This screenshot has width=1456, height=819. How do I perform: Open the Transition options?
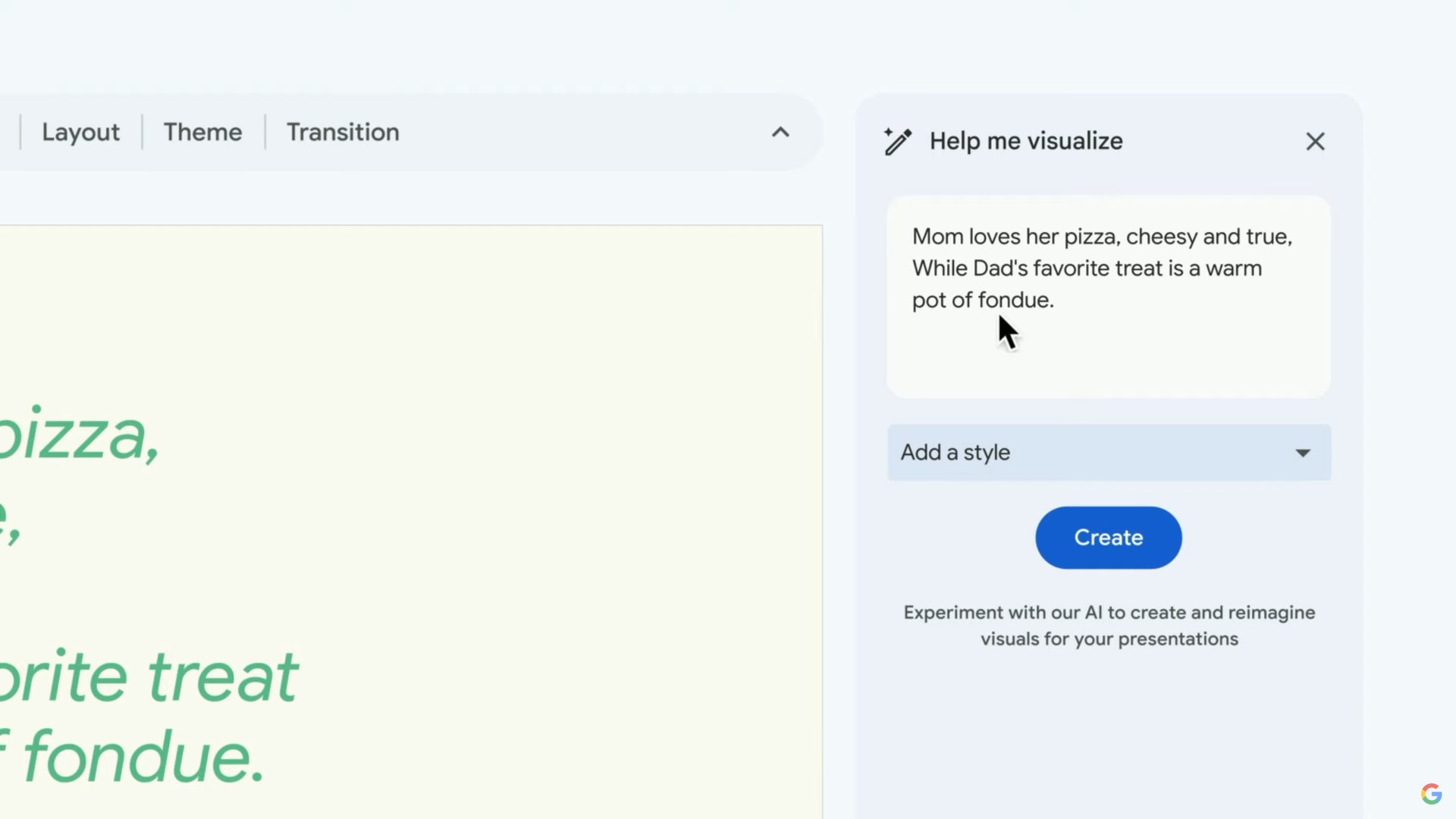pos(342,133)
